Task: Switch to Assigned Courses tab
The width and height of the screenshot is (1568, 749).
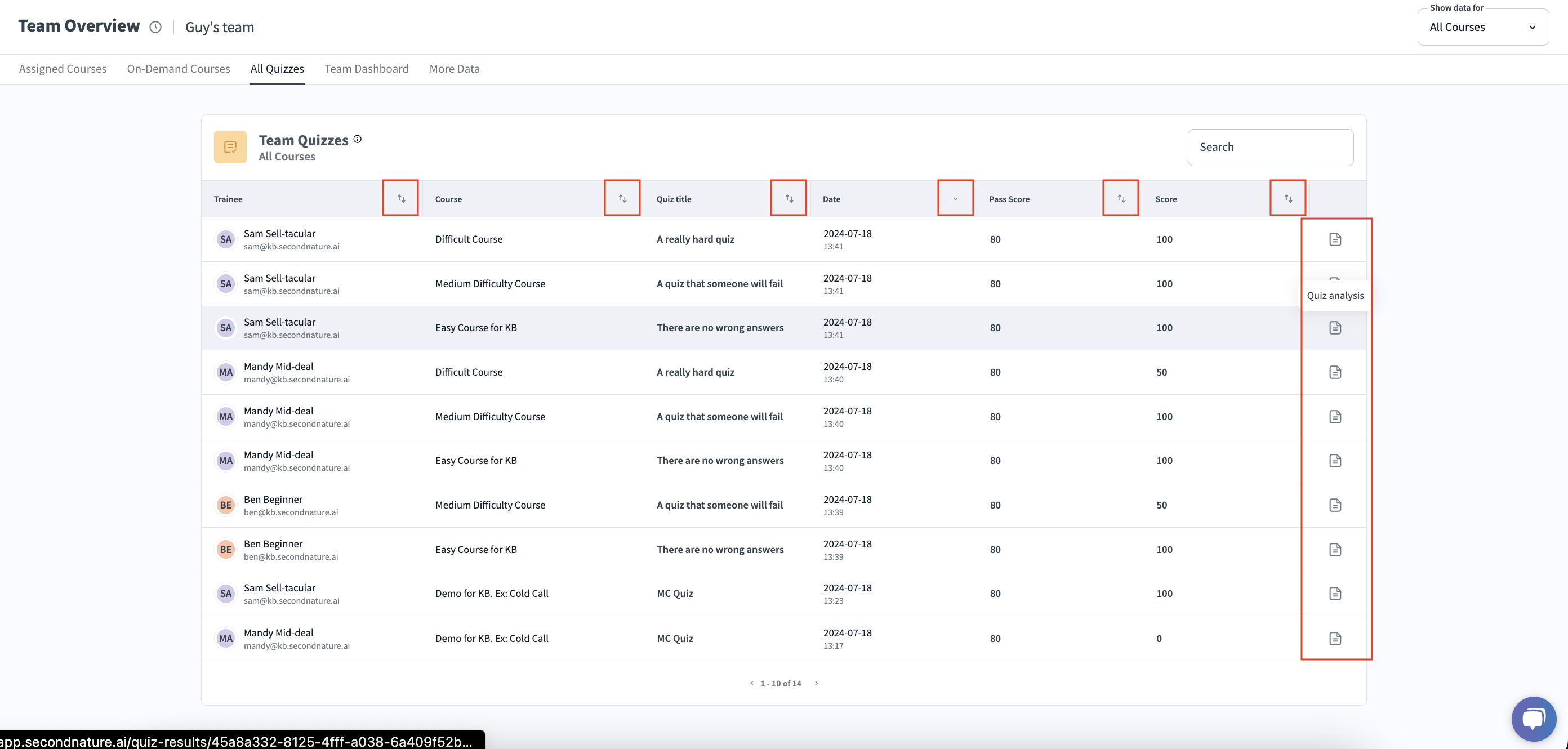Action: pos(63,69)
